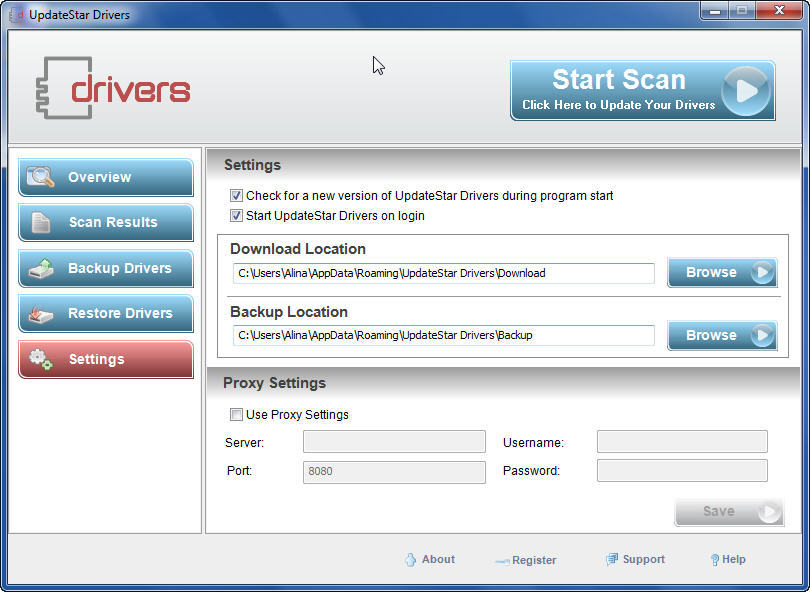Uncheck Start UpdateStar Drivers on login
The width and height of the screenshot is (810, 592).
236,215
